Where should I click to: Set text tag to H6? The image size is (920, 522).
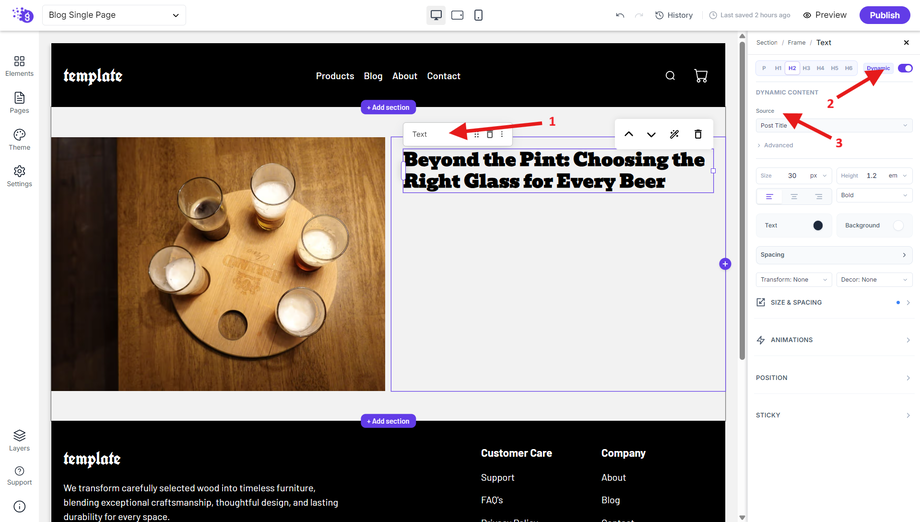point(848,68)
